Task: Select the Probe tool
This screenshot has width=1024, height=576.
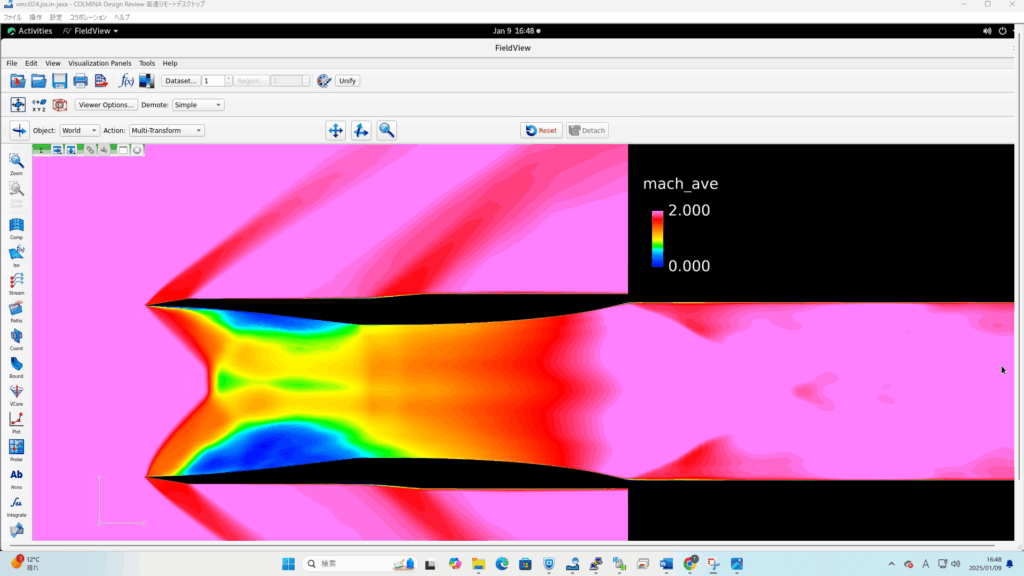Action: point(17,448)
